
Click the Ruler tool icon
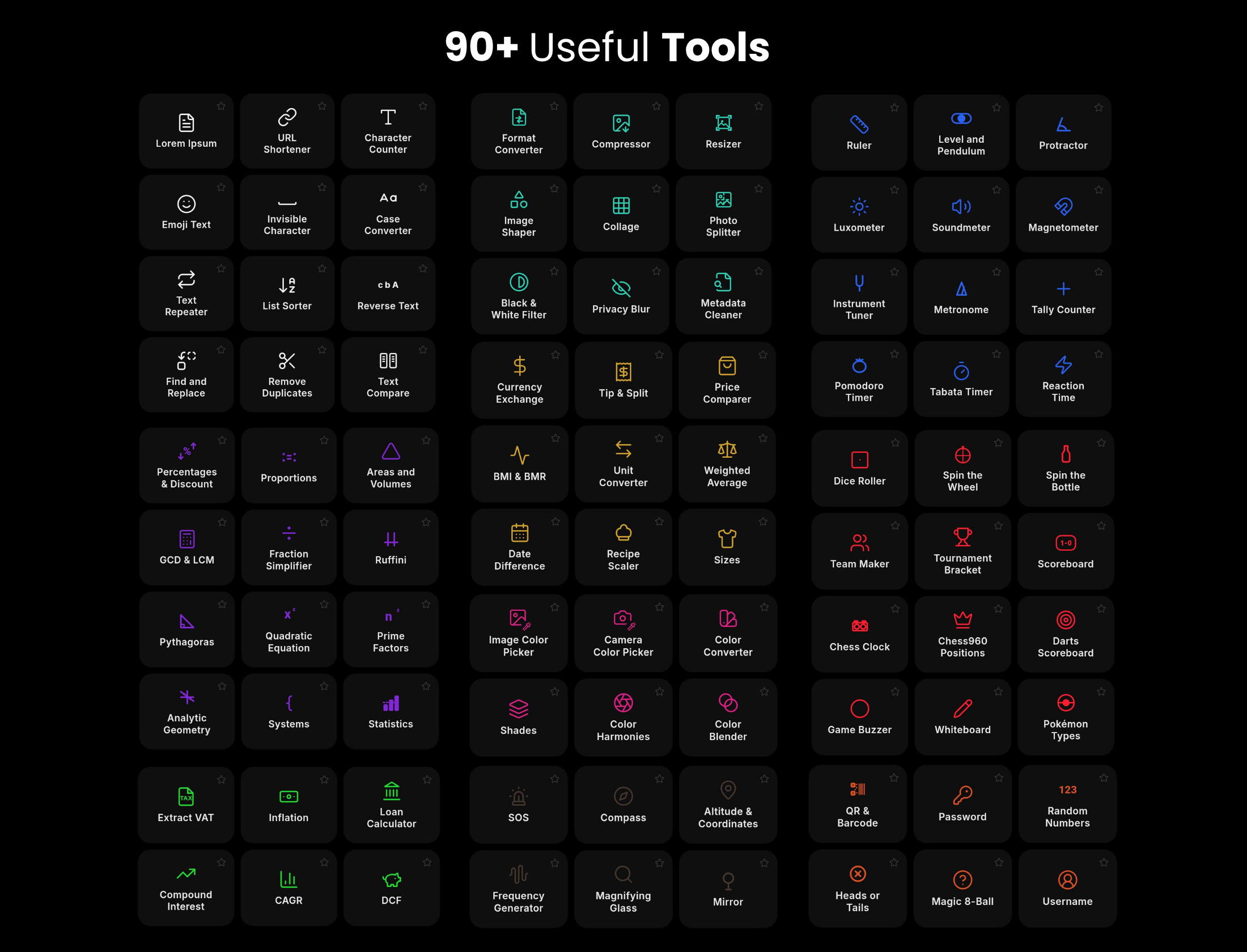(x=859, y=124)
